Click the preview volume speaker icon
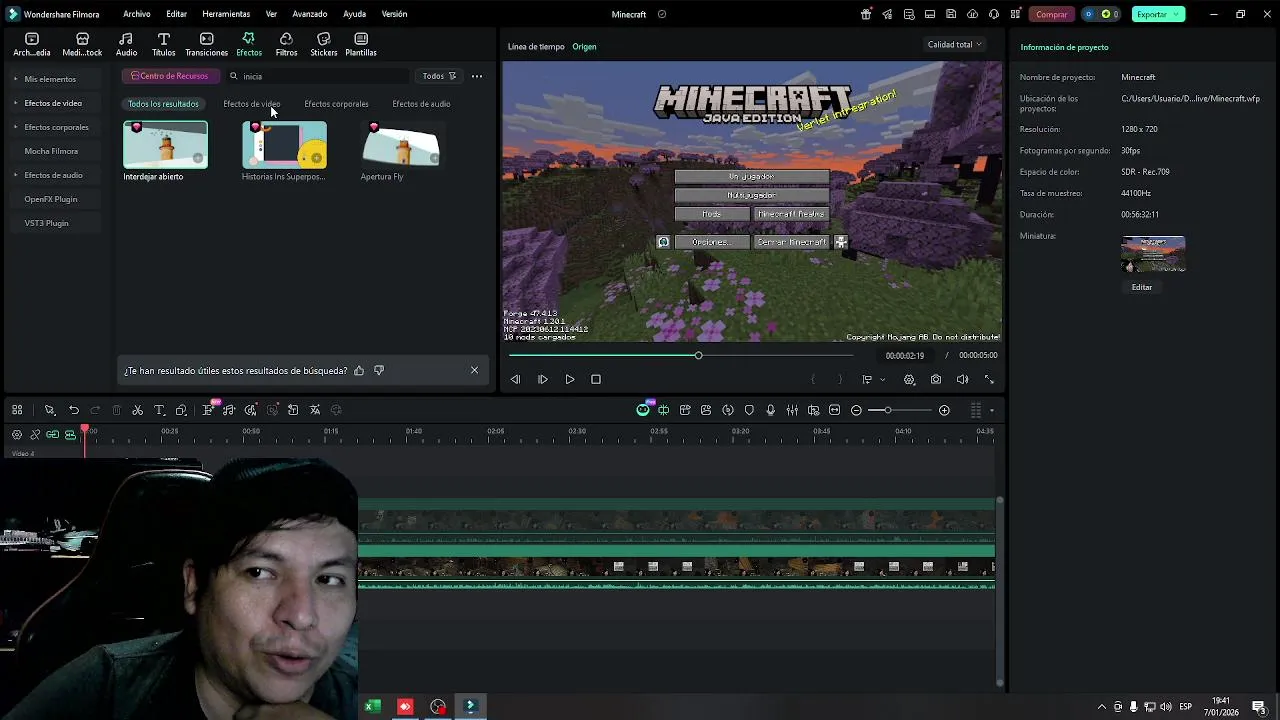The height and width of the screenshot is (720, 1280). [963, 380]
